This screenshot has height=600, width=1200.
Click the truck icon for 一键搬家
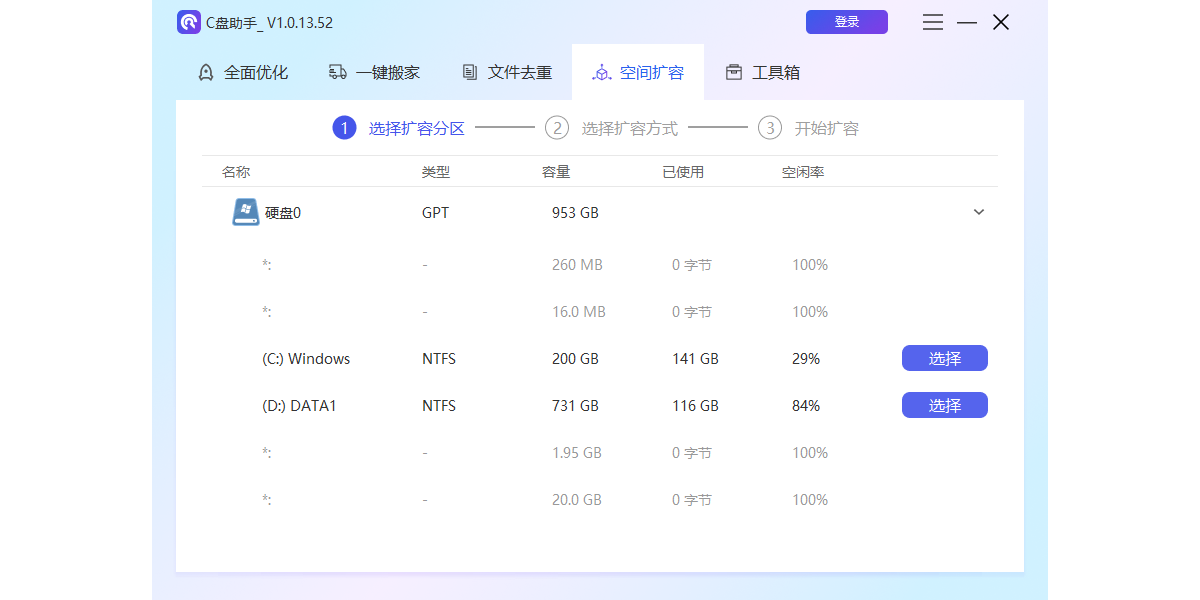(x=338, y=72)
